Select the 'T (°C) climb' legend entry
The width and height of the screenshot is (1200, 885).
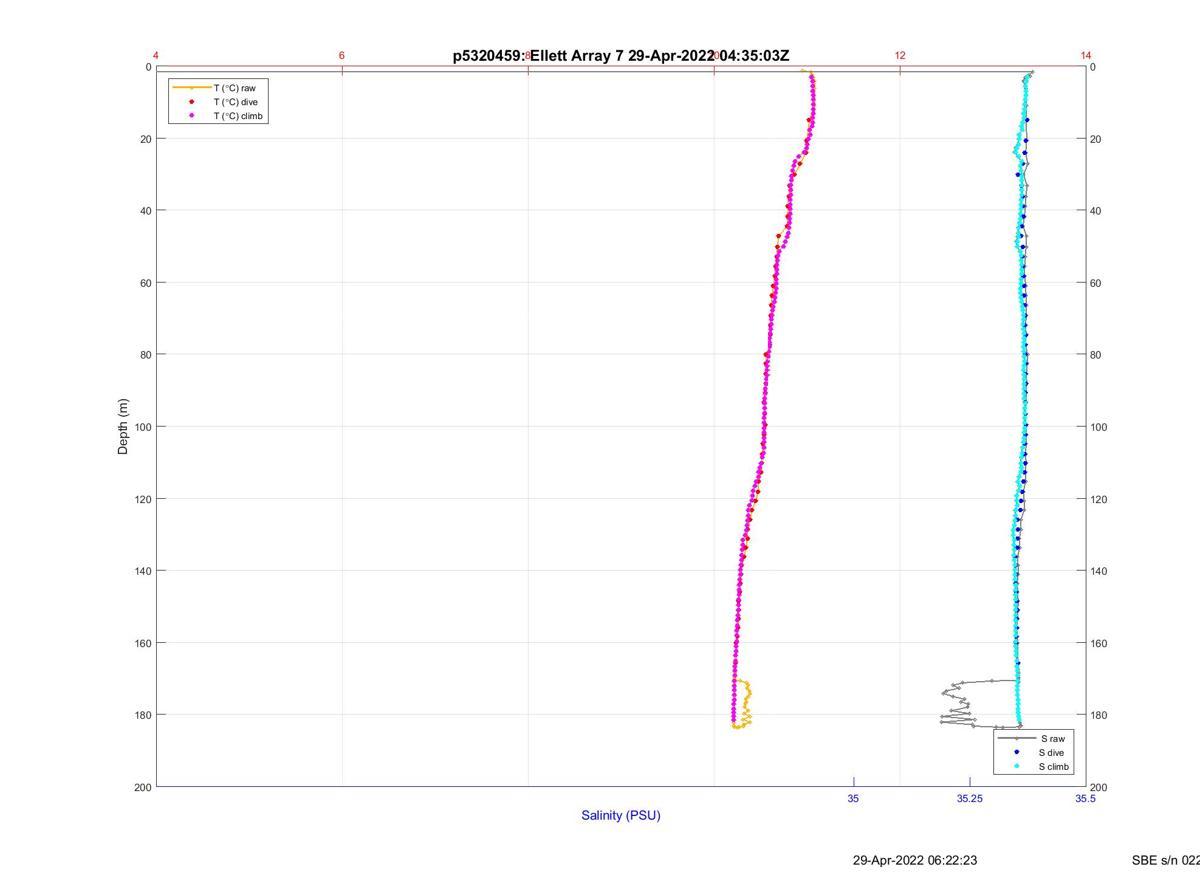[x=238, y=116]
